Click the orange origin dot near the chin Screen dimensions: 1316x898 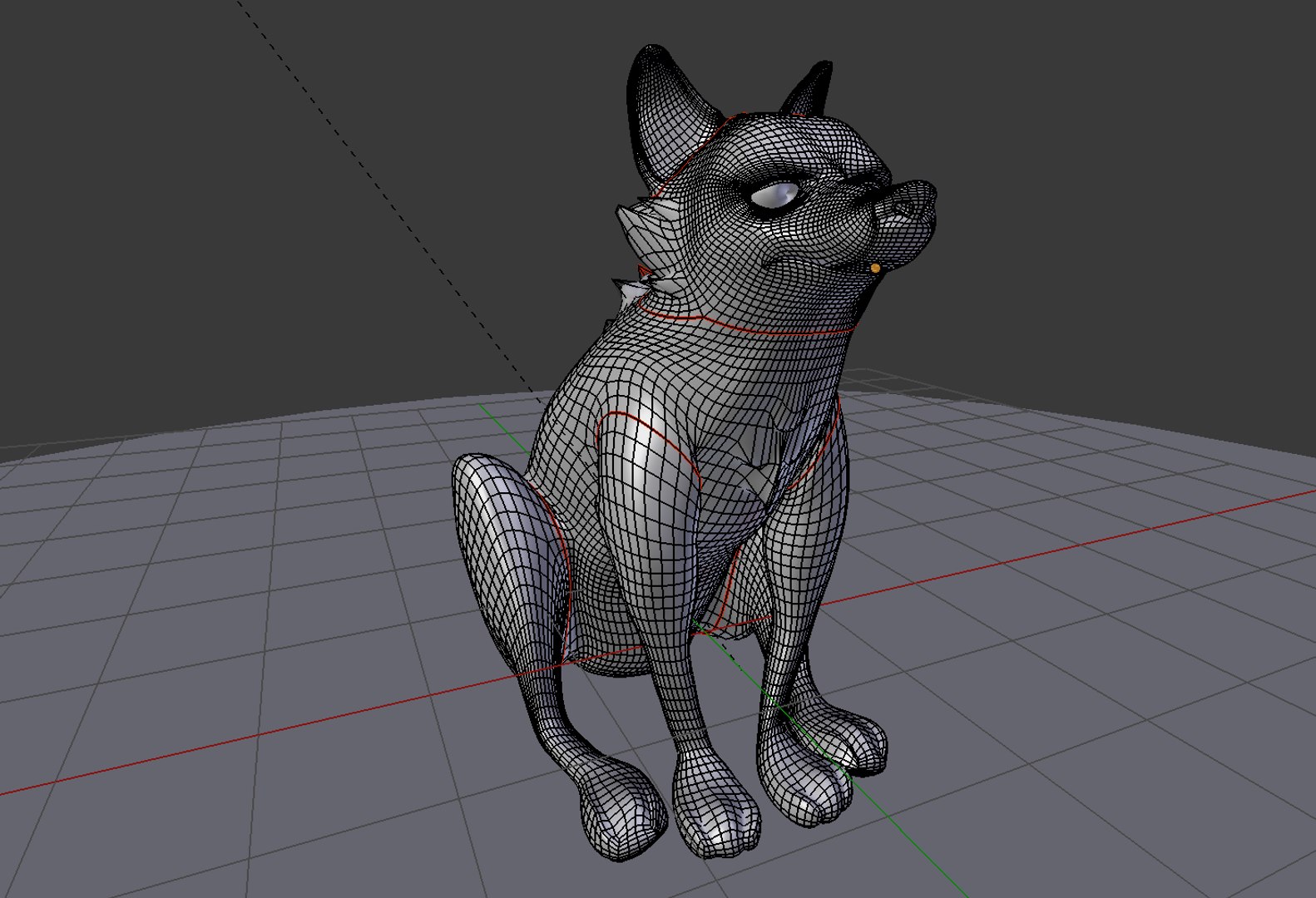875,269
